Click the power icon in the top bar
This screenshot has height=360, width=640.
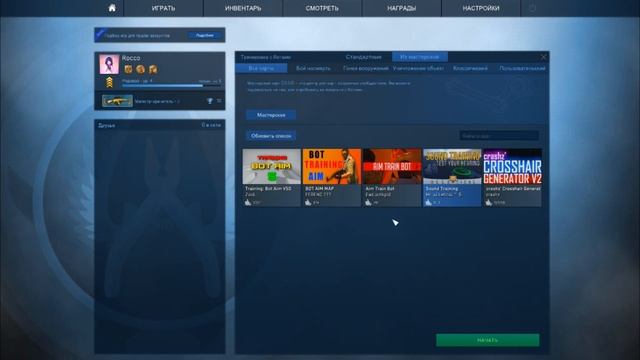532,8
